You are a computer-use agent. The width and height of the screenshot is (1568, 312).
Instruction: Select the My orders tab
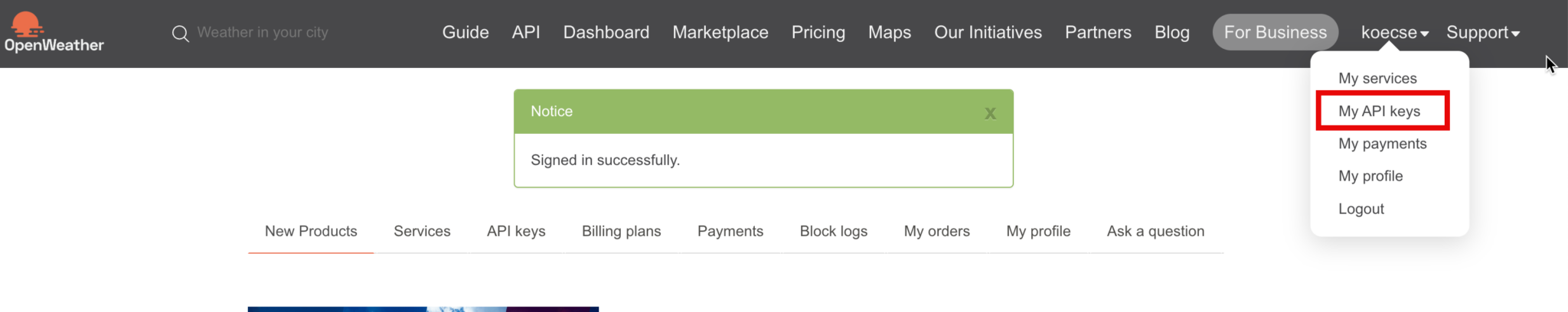[x=936, y=231]
